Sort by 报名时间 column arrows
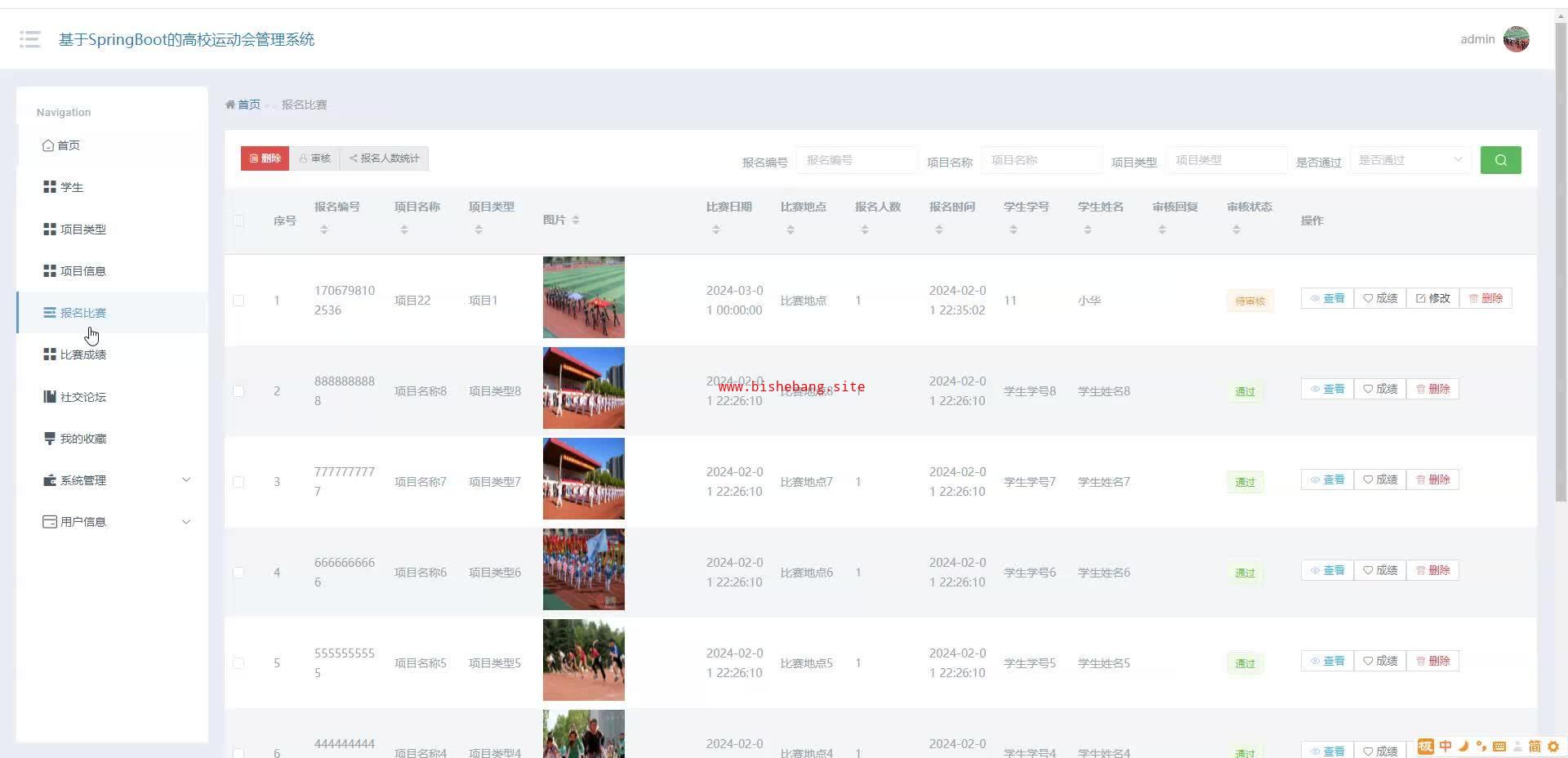Image resolution: width=1568 pixels, height=758 pixels. click(939, 230)
